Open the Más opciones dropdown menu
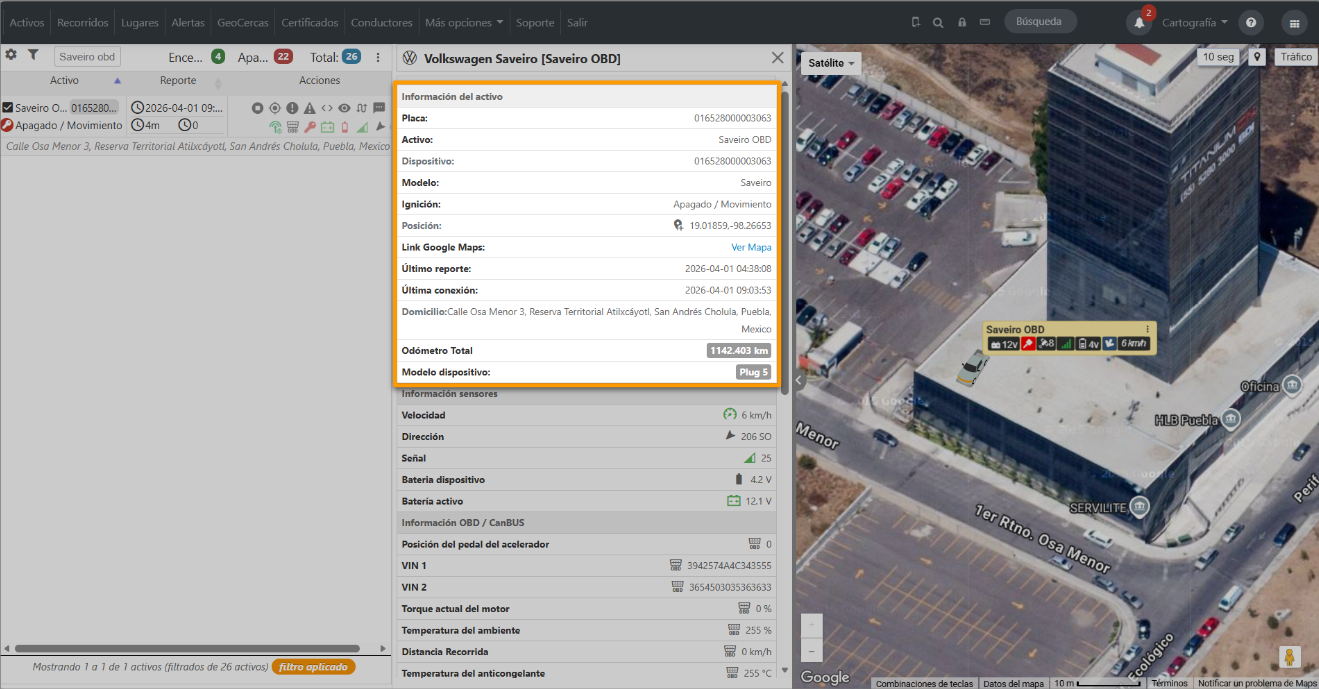Viewport: 1319px width, 689px height. (465, 22)
